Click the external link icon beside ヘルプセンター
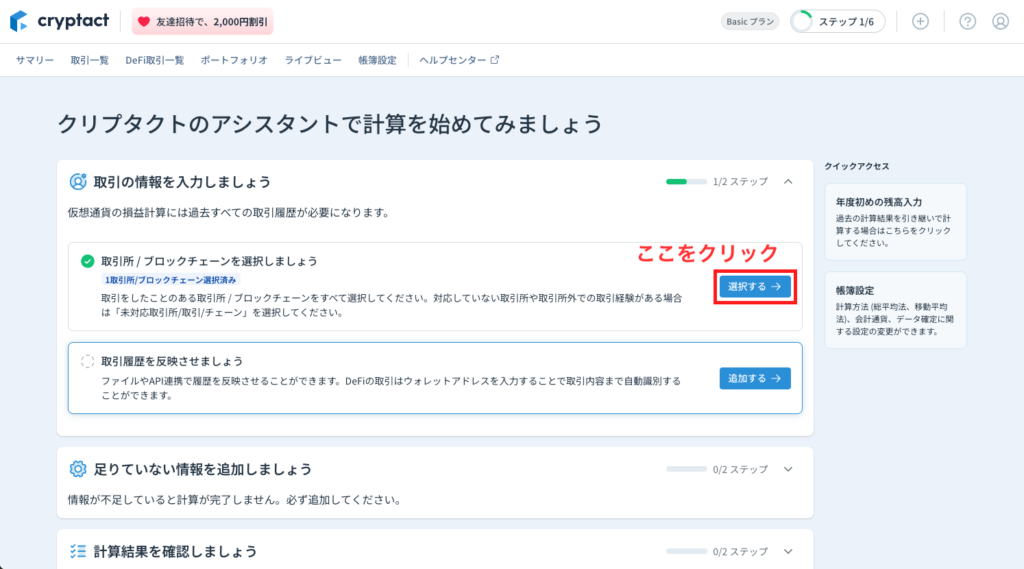This screenshot has width=1024, height=569. [x=495, y=59]
